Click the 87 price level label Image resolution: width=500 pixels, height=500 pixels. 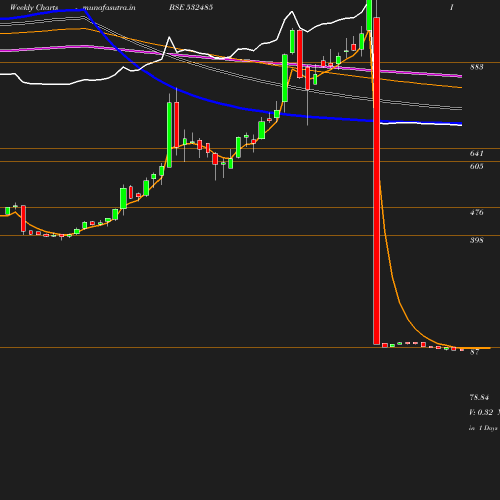point(475,352)
